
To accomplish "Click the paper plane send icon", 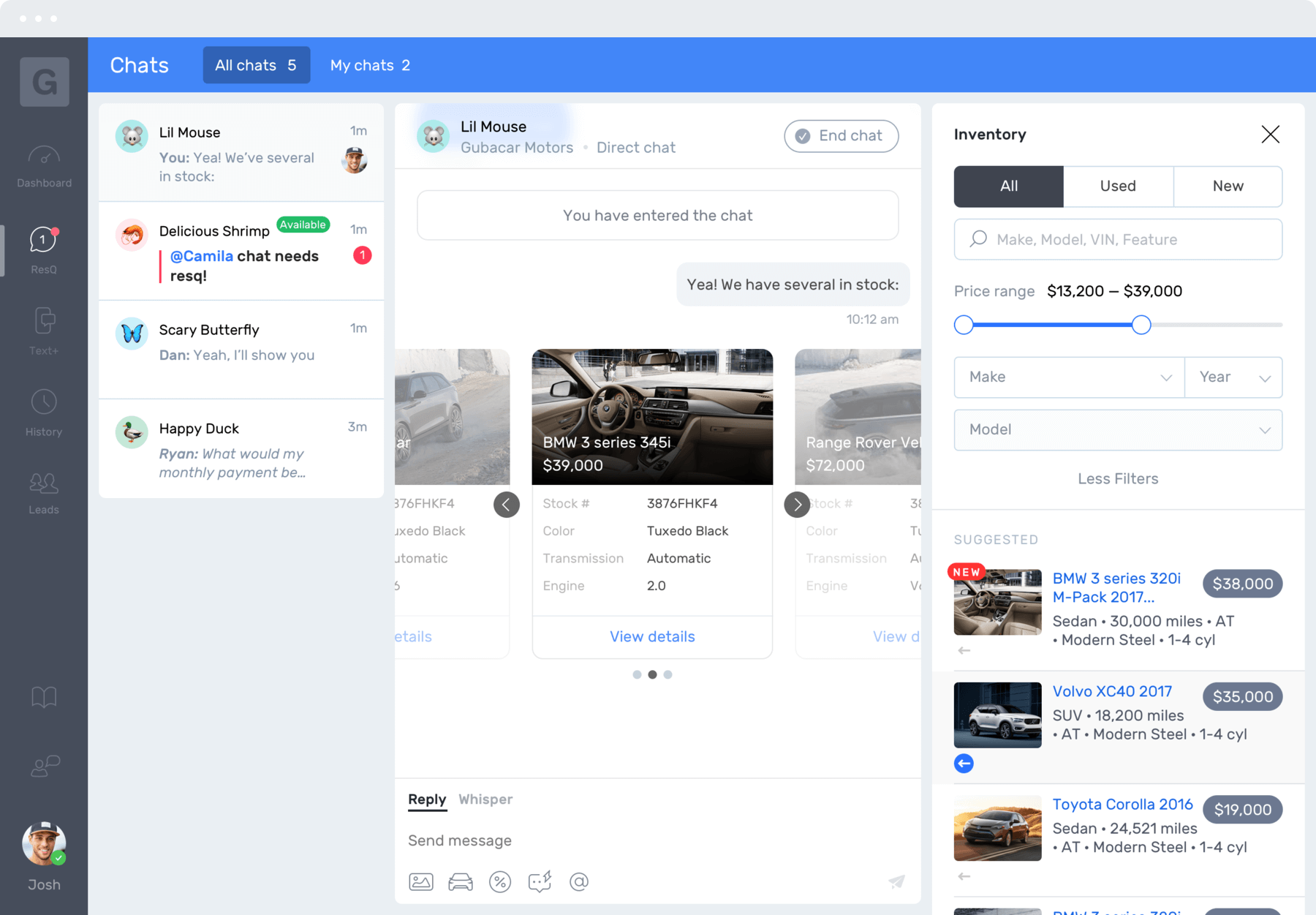I will (x=897, y=881).
